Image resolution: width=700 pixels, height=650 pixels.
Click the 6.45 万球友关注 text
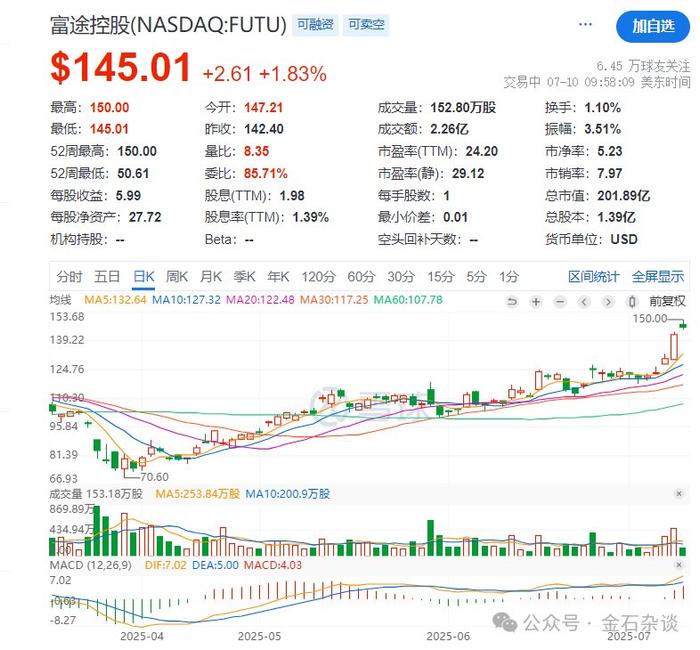click(x=643, y=66)
